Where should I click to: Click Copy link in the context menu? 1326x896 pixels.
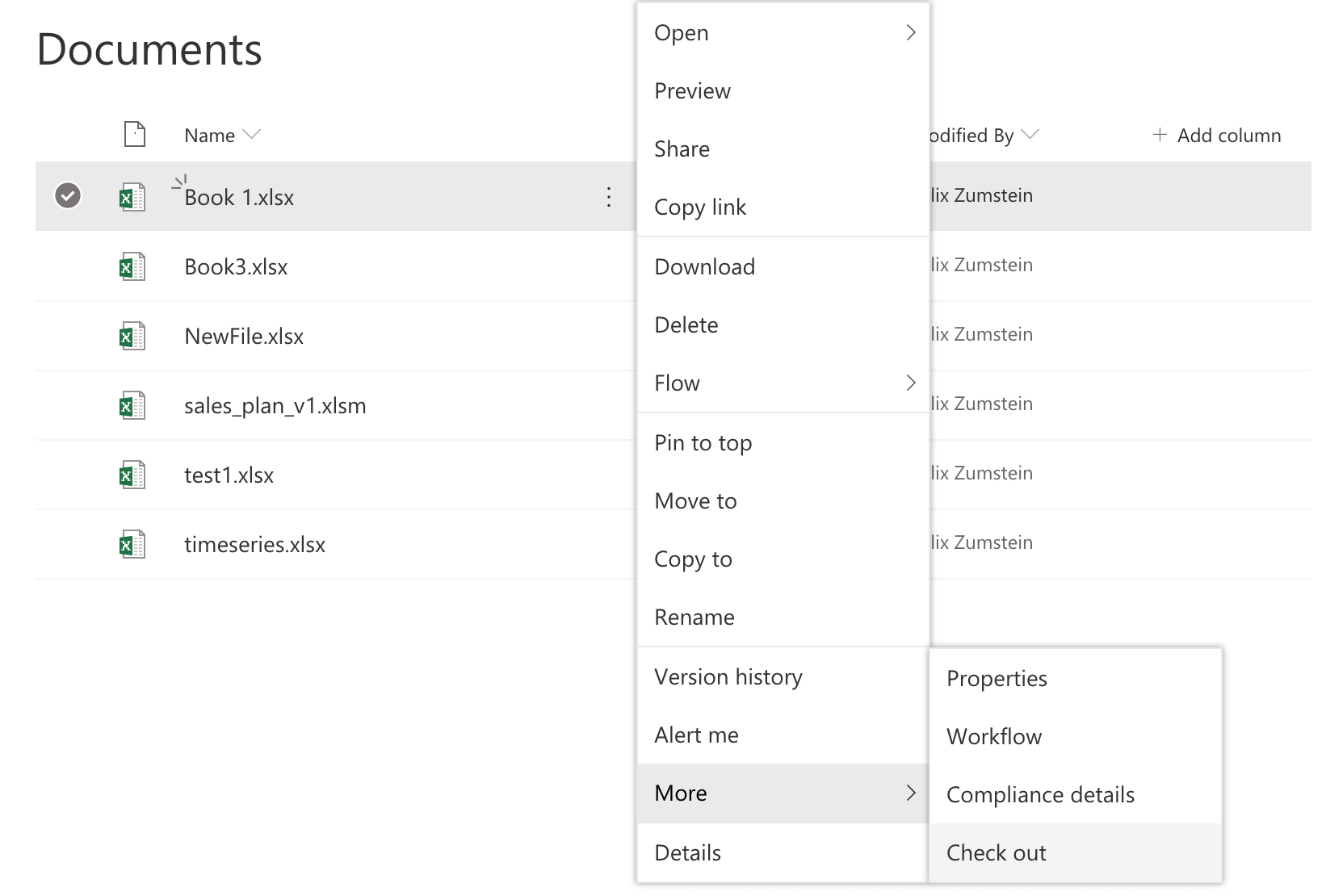point(699,207)
